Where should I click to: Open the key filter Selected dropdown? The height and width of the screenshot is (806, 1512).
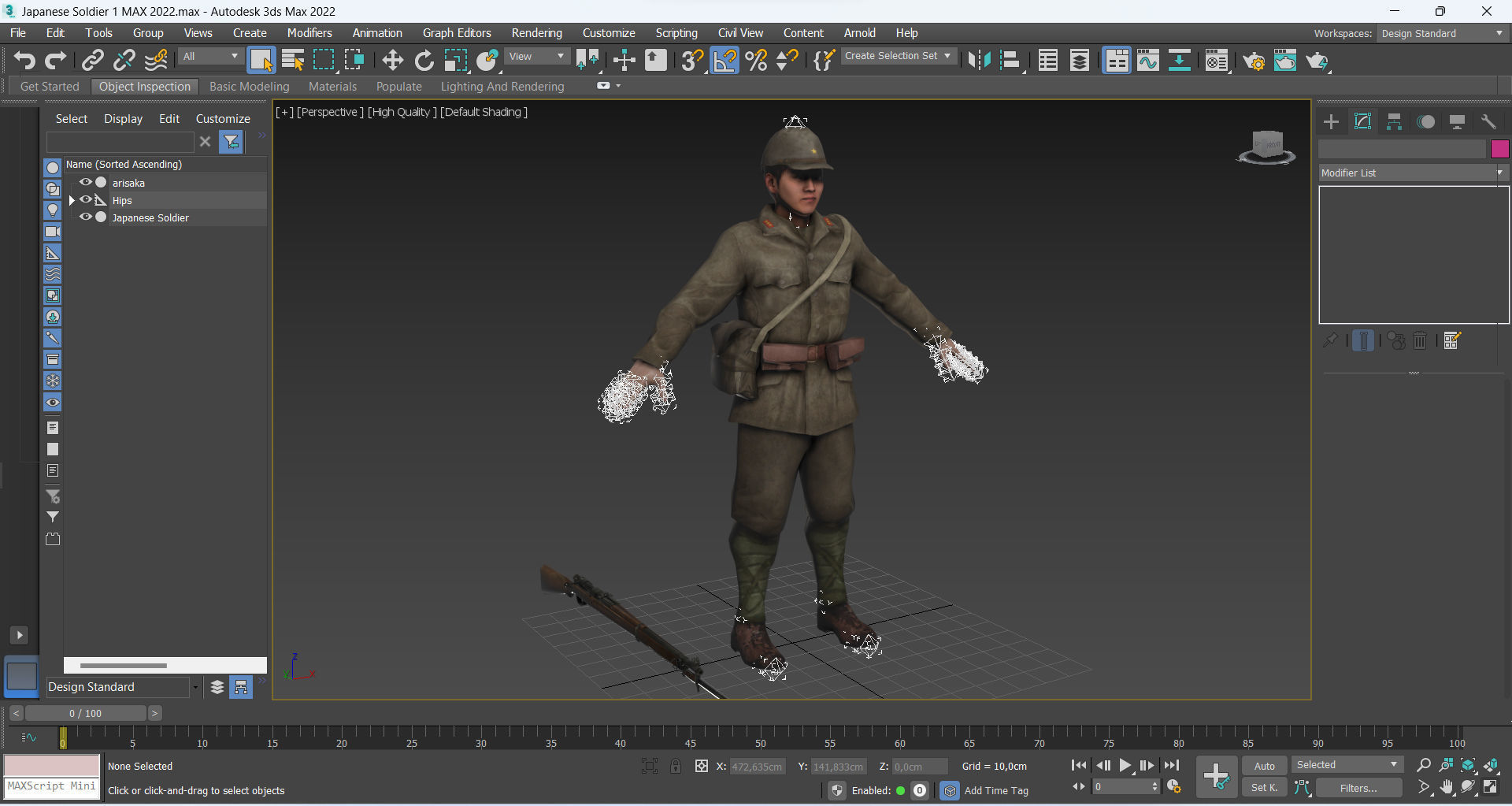tap(1347, 765)
